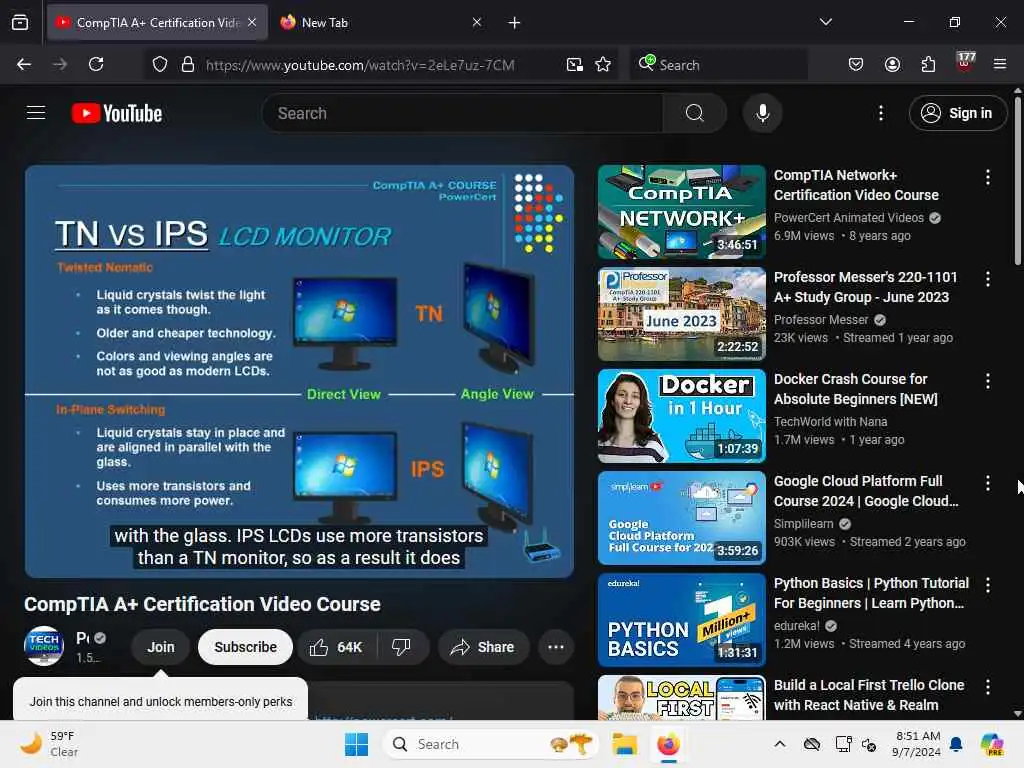This screenshot has height=768, width=1024.
Task: Open clock showing 8:51 AM
Action: [916, 744]
